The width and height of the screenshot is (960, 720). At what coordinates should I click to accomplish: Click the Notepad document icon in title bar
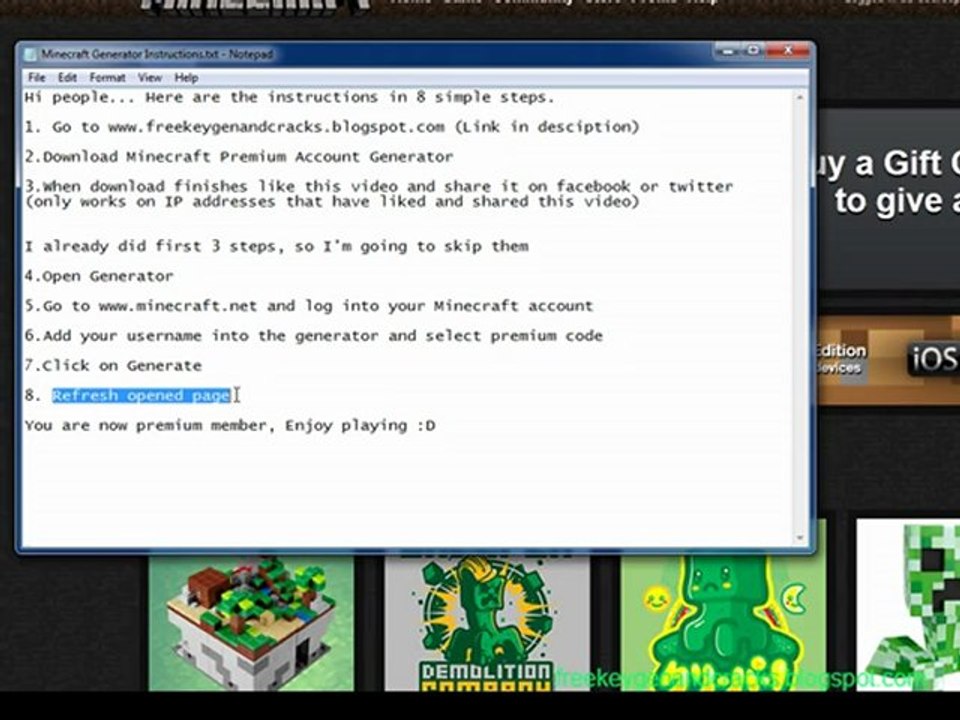[x=30, y=54]
